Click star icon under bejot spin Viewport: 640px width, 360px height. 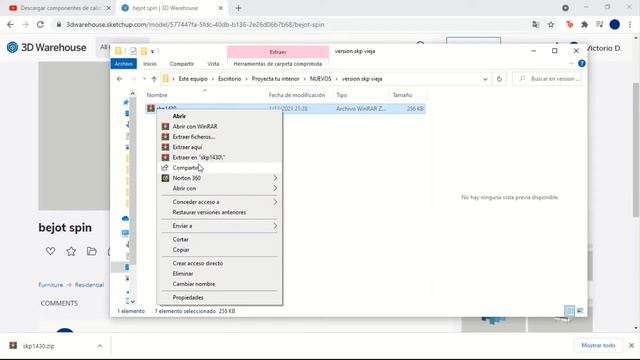coord(71,251)
